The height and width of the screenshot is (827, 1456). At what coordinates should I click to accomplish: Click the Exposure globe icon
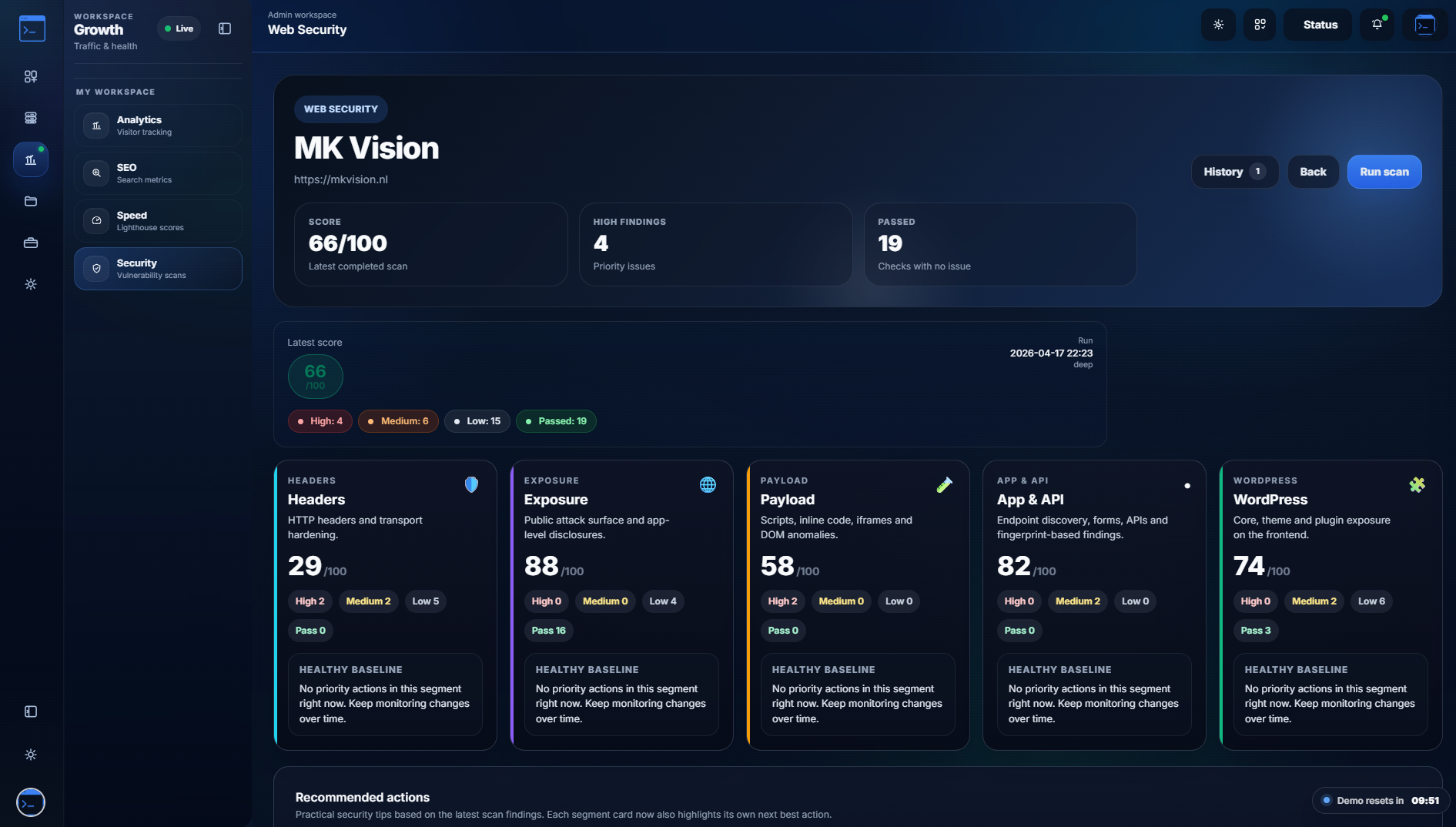pos(708,484)
